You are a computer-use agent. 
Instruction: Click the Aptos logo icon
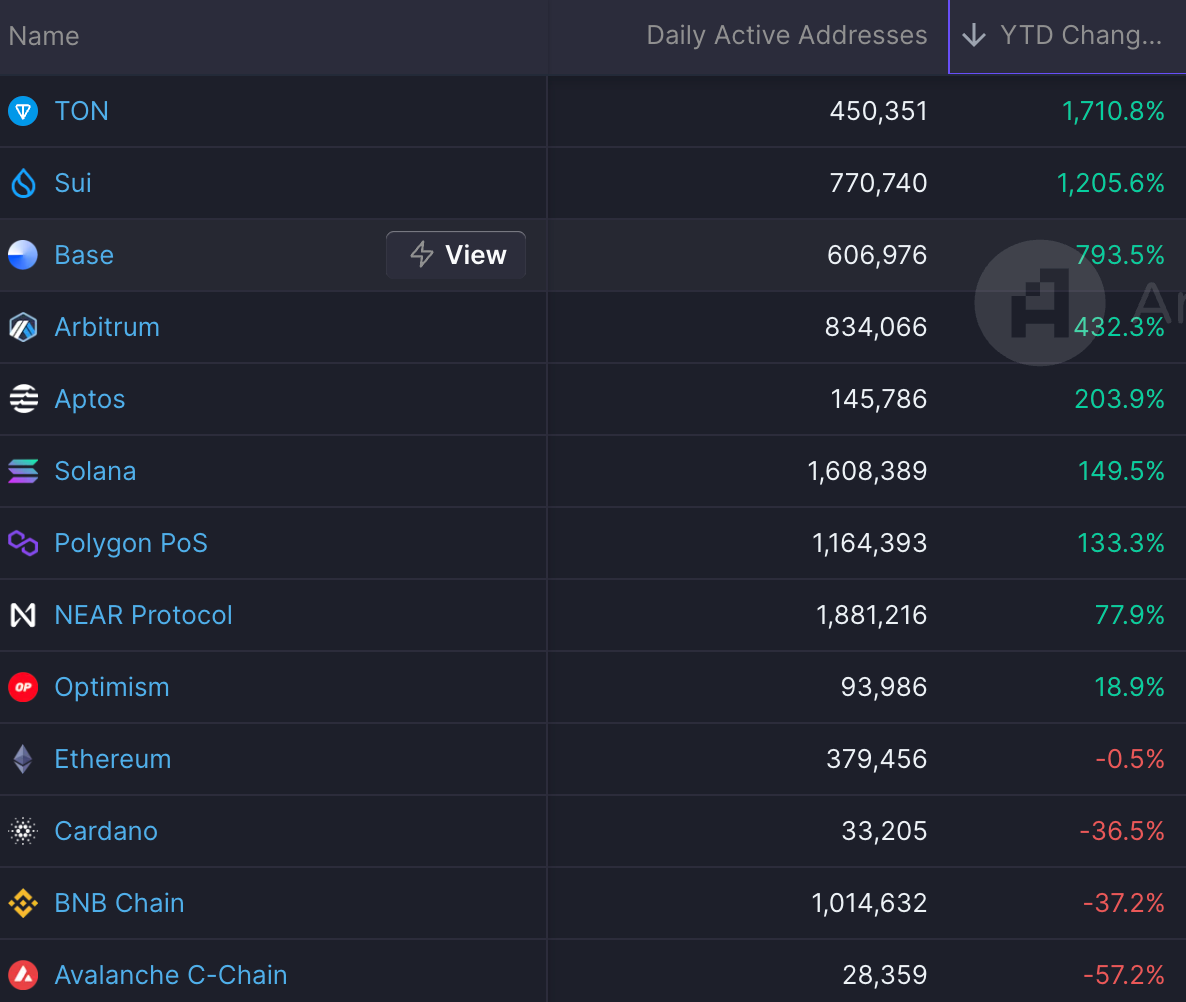(23, 399)
